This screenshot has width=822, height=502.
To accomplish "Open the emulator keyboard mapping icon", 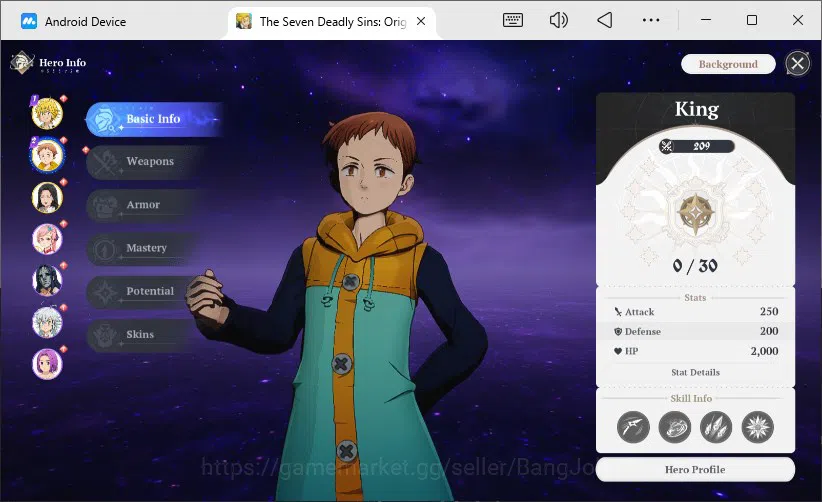I will coord(512,20).
